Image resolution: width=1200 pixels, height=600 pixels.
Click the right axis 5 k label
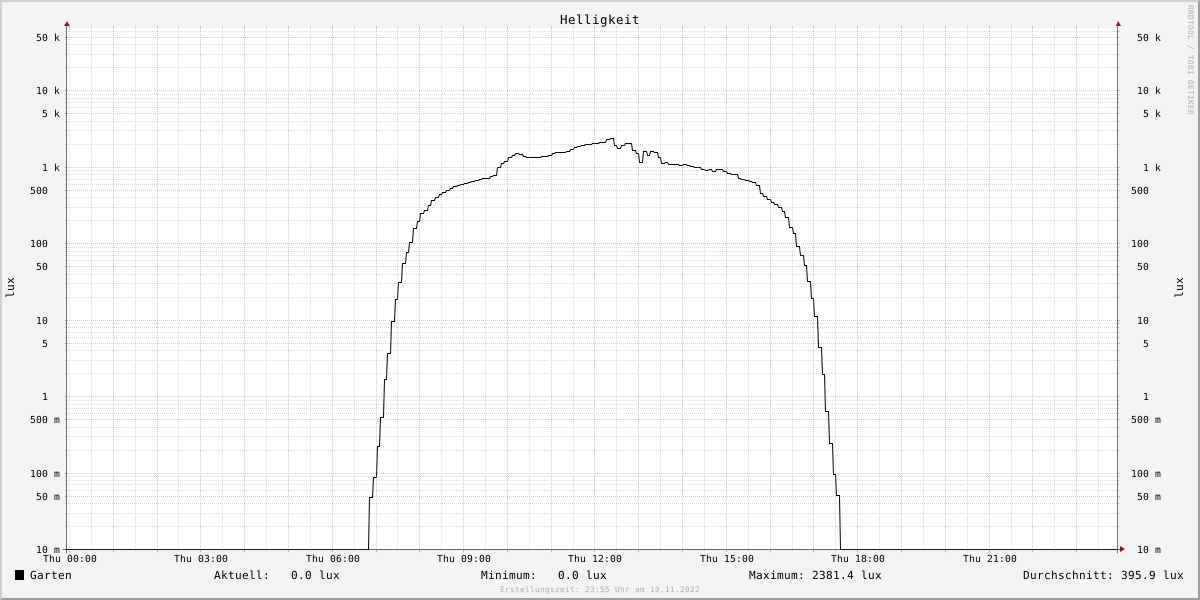click(1152, 114)
